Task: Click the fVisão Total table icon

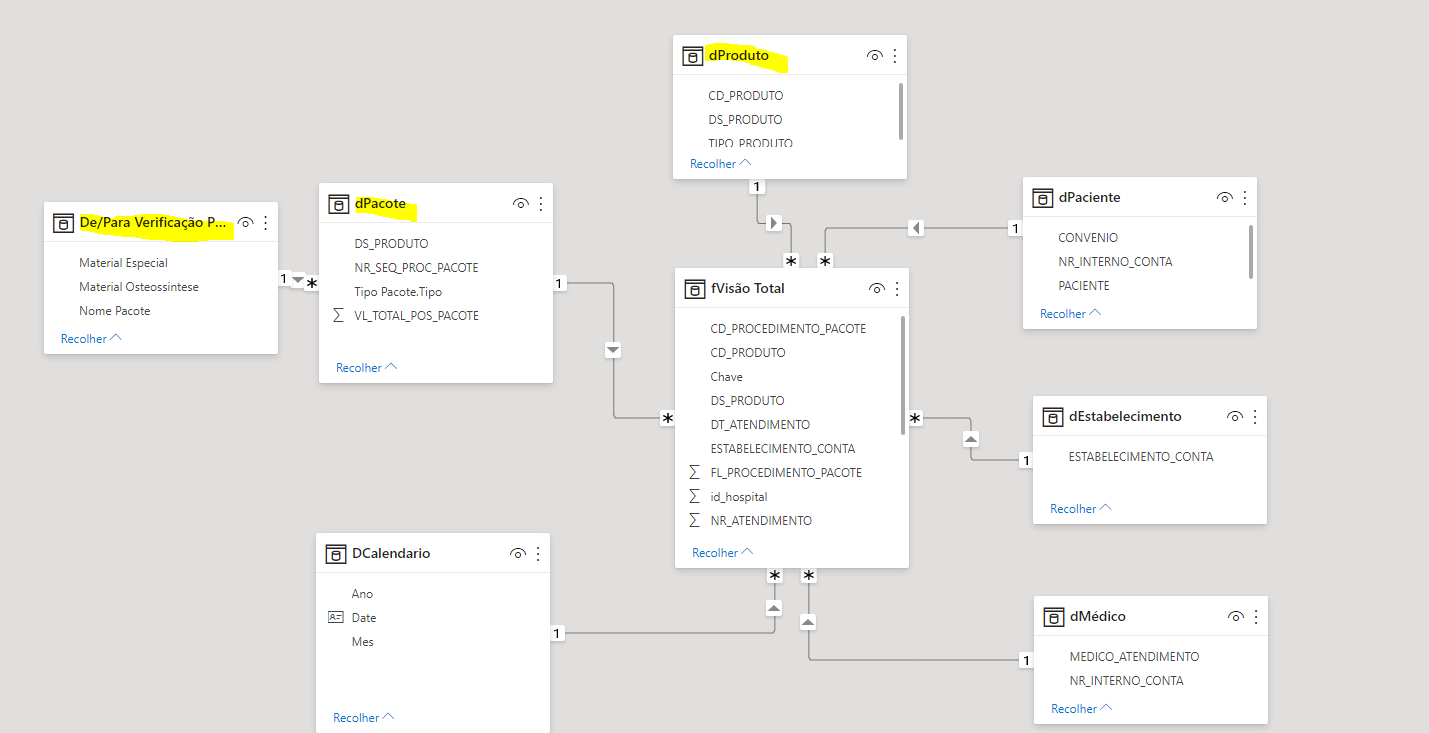Action: point(694,289)
